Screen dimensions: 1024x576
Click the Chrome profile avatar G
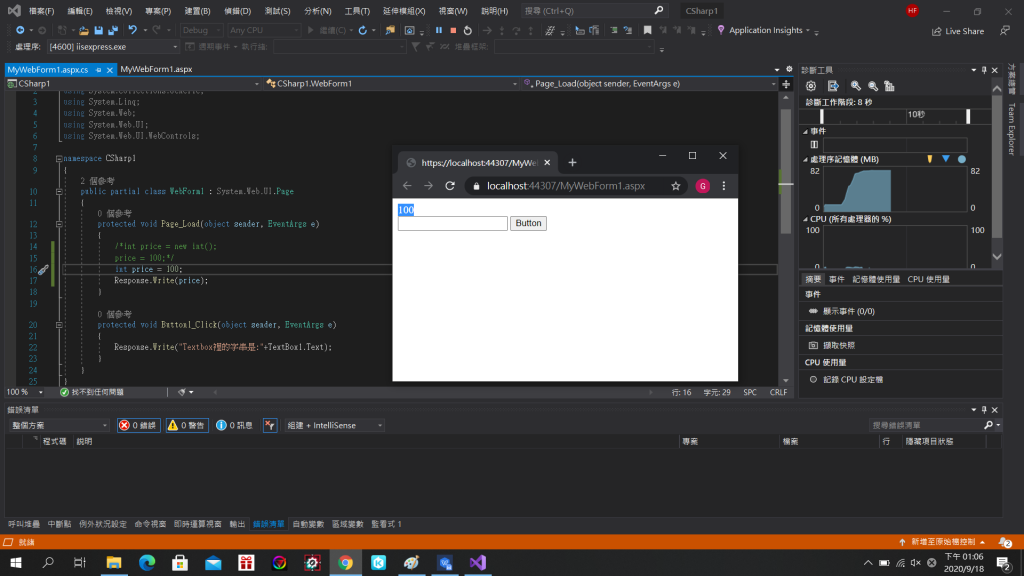(x=703, y=186)
